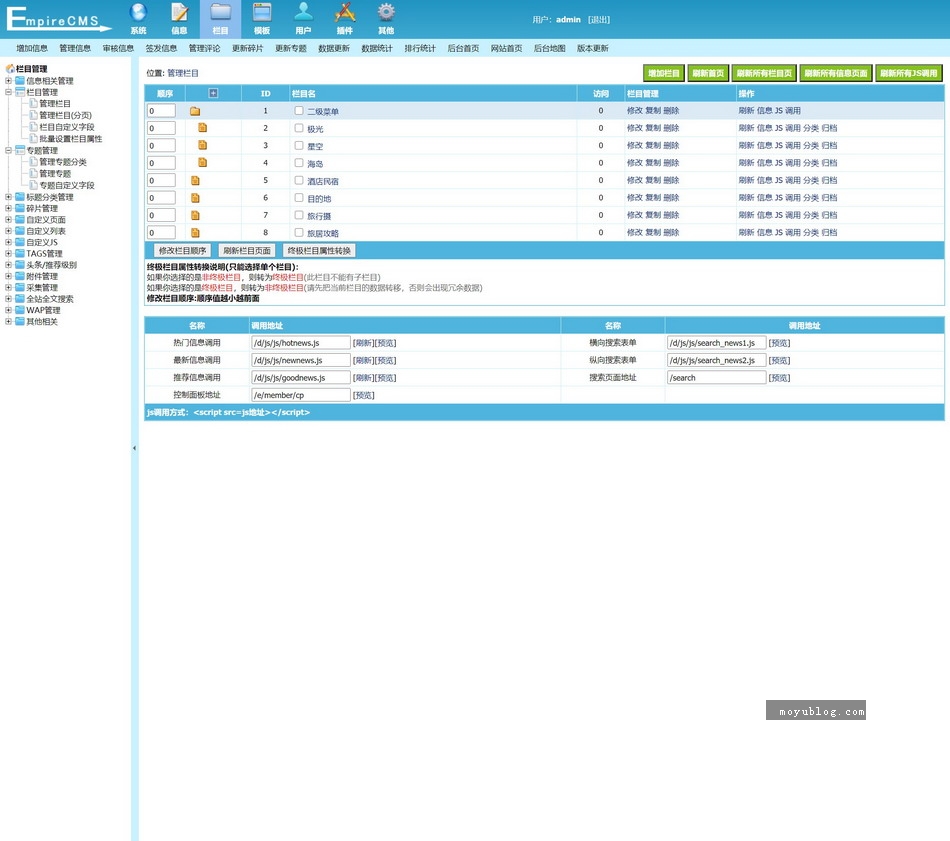
Task: Click file icon of 海岛 row
Action: coord(202,163)
